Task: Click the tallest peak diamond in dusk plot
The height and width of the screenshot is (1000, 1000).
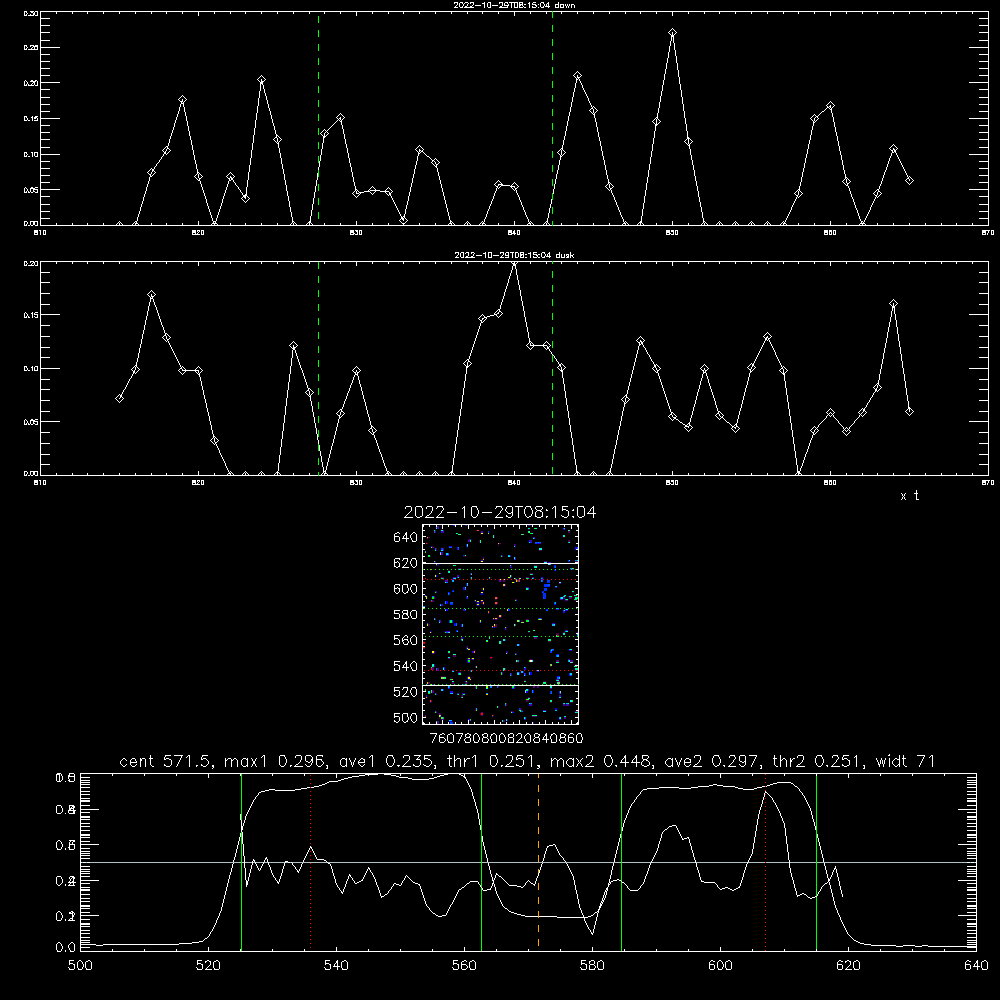Action: click(515, 264)
